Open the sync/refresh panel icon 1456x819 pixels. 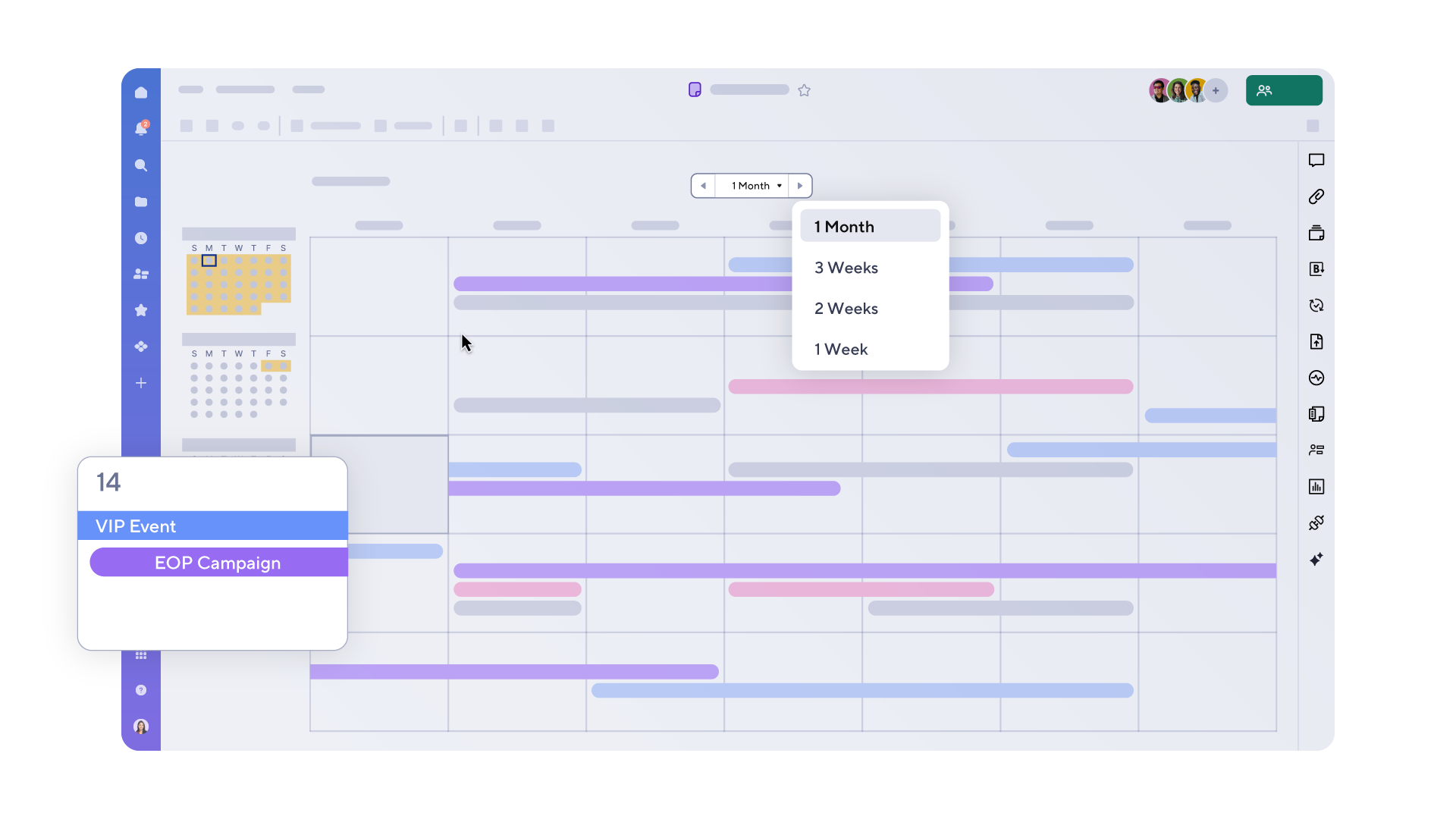tap(1316, 306)
